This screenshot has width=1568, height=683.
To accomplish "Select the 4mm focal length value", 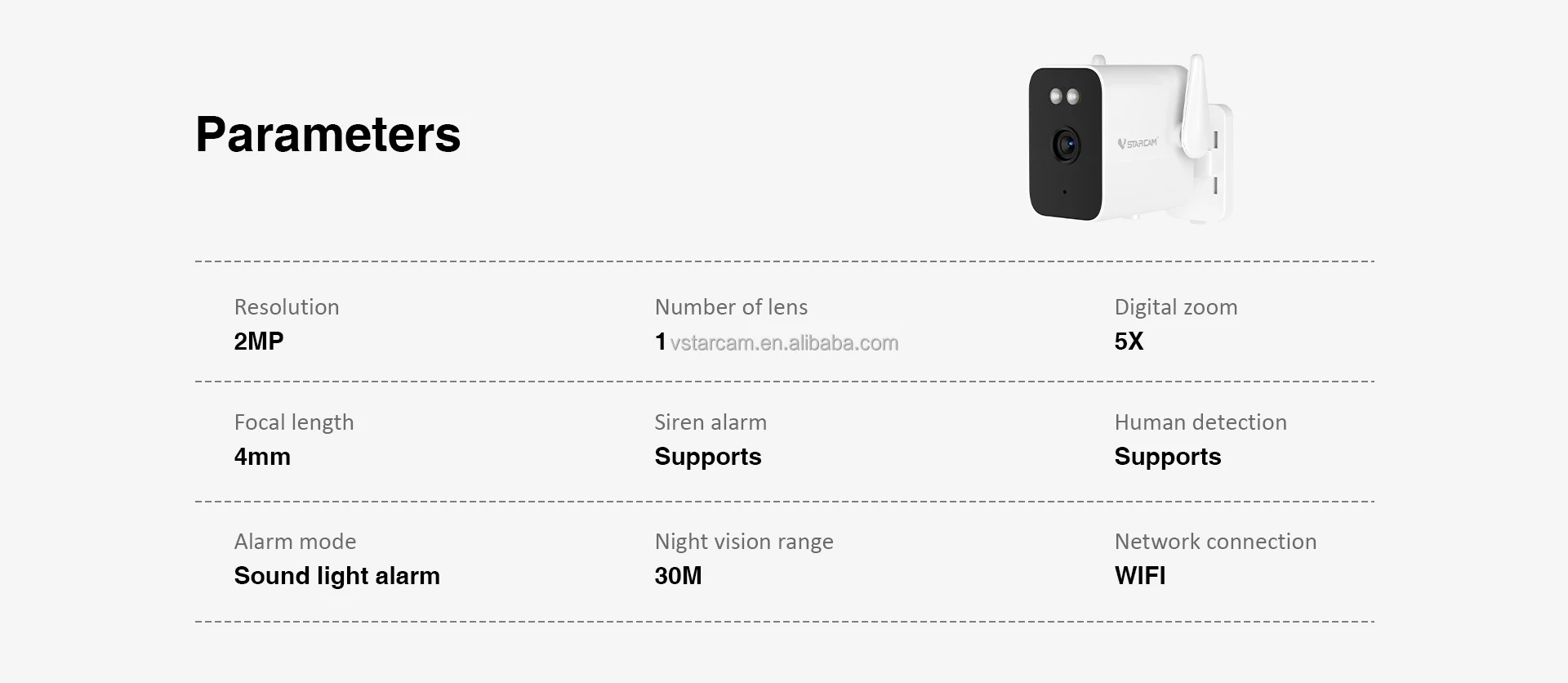I will [x=262, y=457].
